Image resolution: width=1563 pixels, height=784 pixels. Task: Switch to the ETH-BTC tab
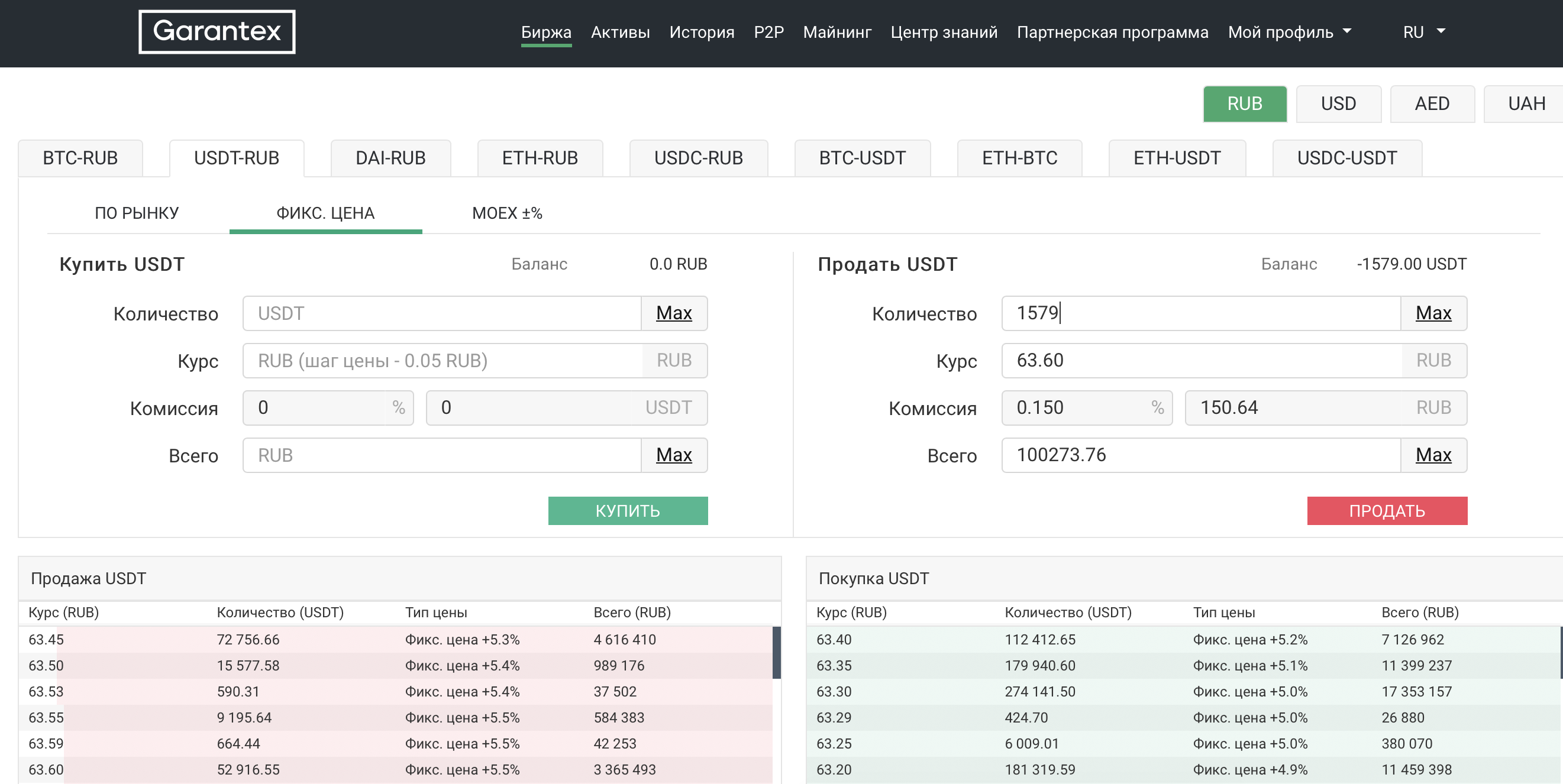[x=1019, y=158]
